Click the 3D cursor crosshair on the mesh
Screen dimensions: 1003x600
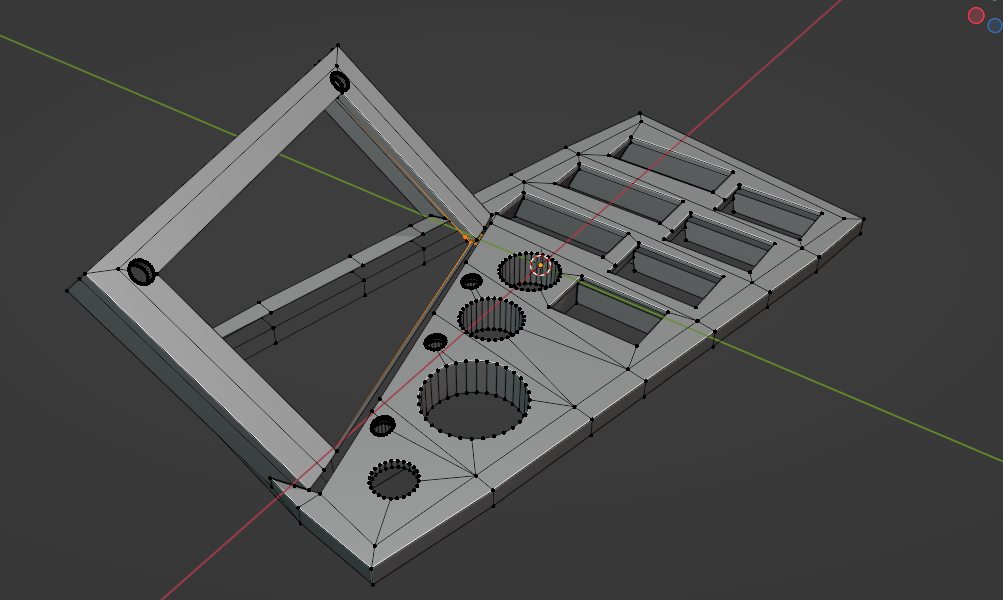(x=541, y=265)
